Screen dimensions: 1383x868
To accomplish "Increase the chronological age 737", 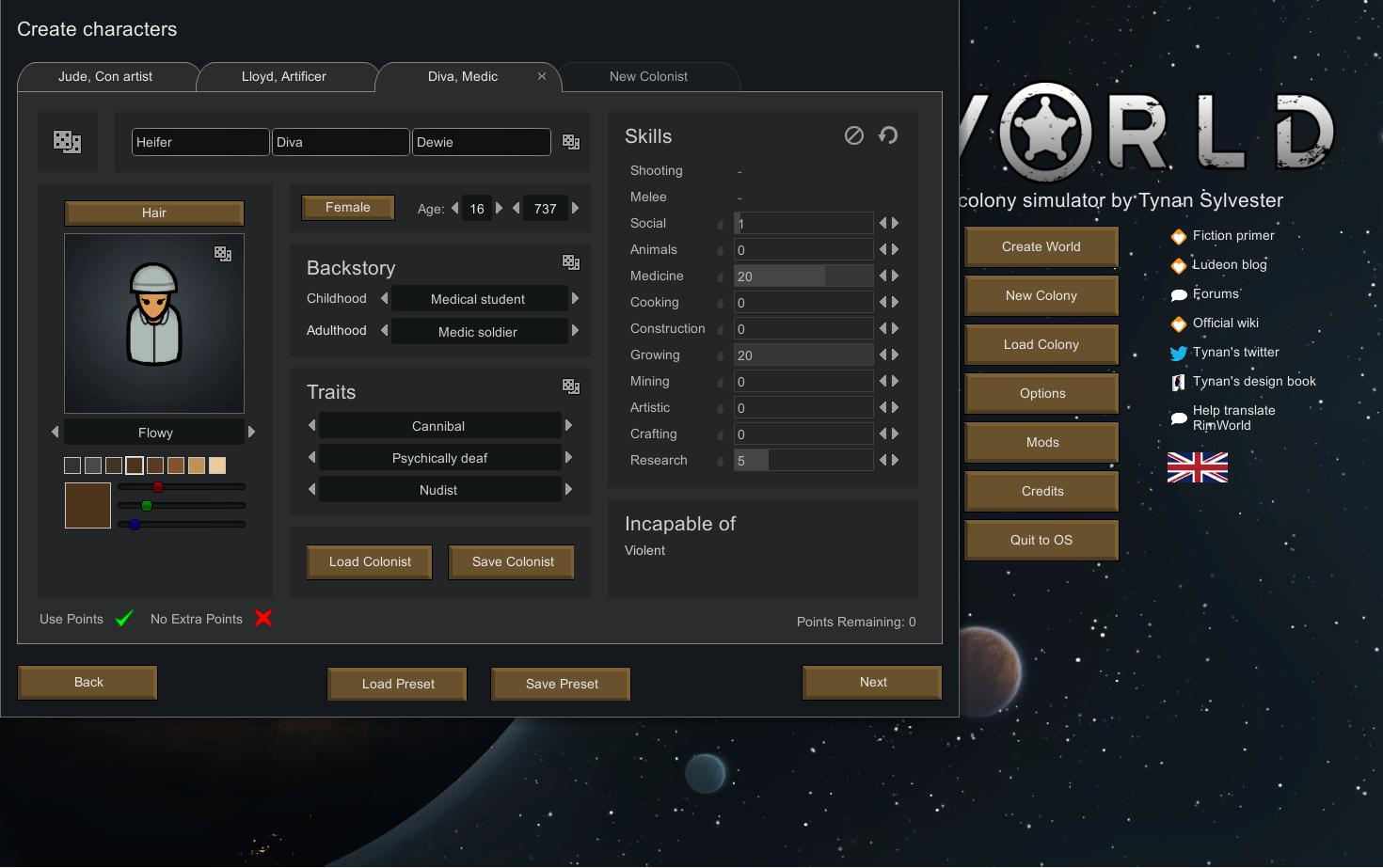I will (575, 208).
